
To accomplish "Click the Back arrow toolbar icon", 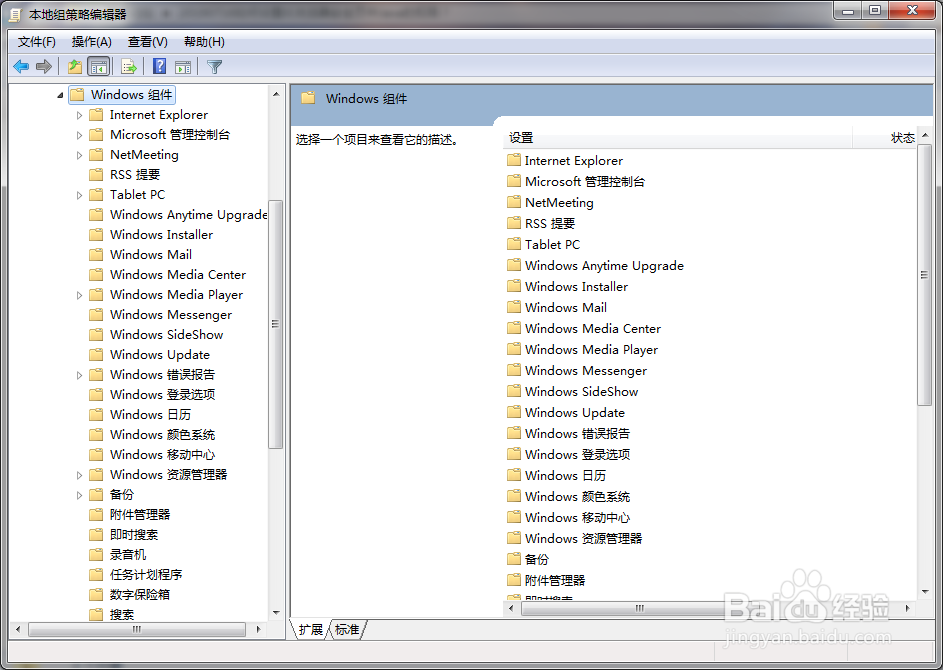I will (21, 66).
